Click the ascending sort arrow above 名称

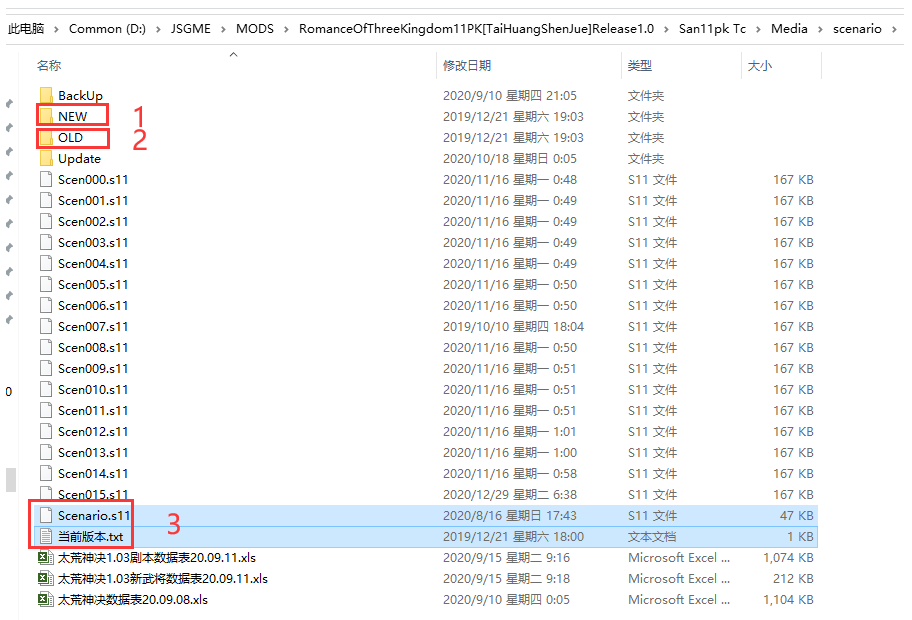(234, 54)
